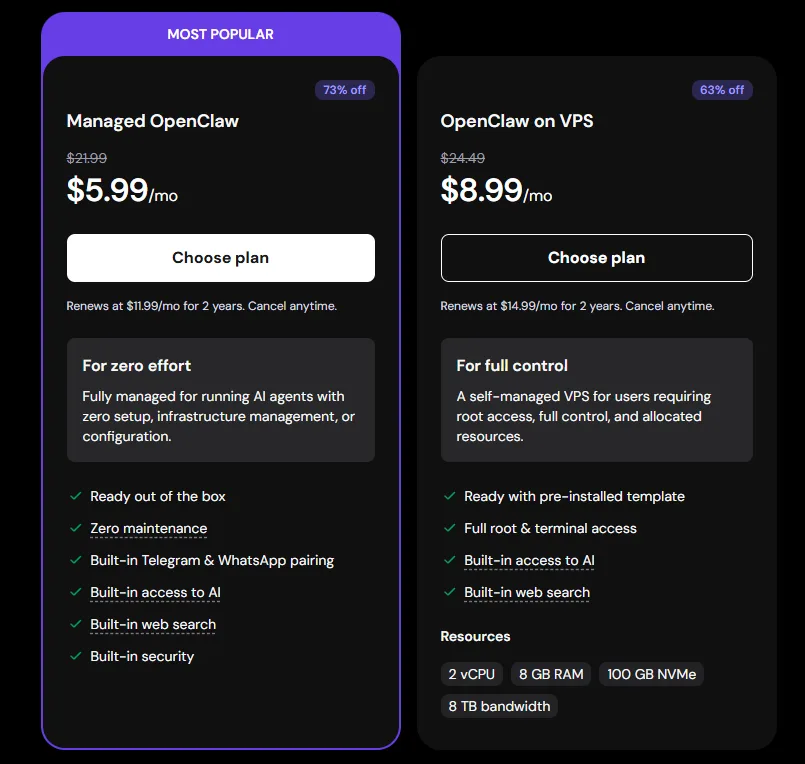The height and width of the screenshot is (764, 805).
Task: Click Built-in access to AI in Managed plan
Action: pos(155,592)
